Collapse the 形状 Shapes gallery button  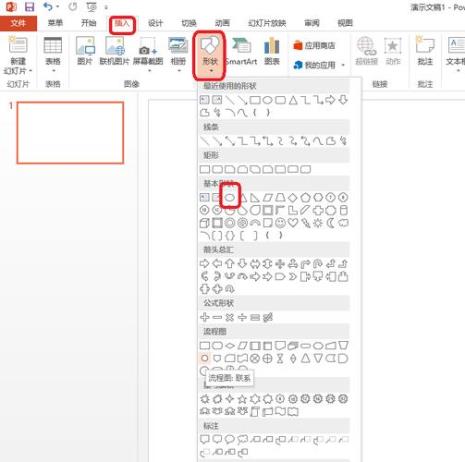pos(210,55)
